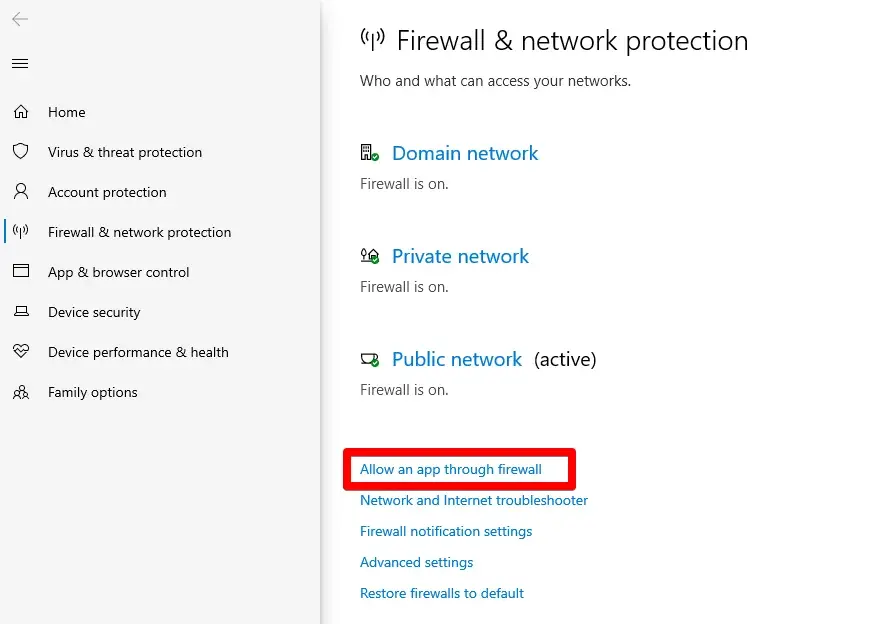Click the Home house icon
892x624 pixels.
pyautogui.click(x=20, y=112)
